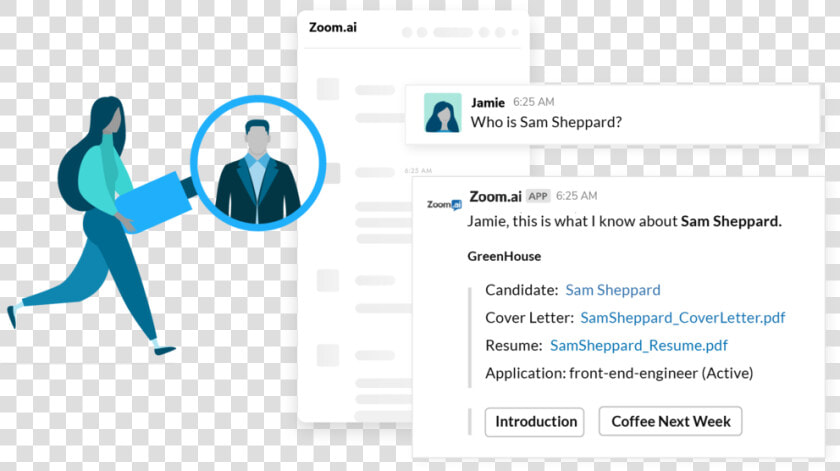Click the 6:25 AM timestamp on Jamie's message
The image size is (840, 471).
coord(534,102)
